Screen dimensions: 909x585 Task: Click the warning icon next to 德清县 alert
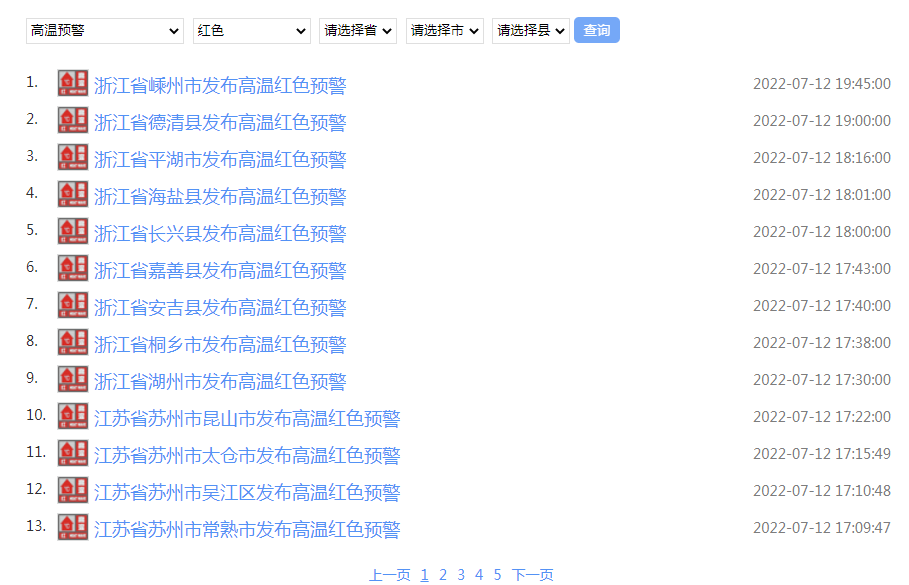pyautogui.click(x=73, y=121)
